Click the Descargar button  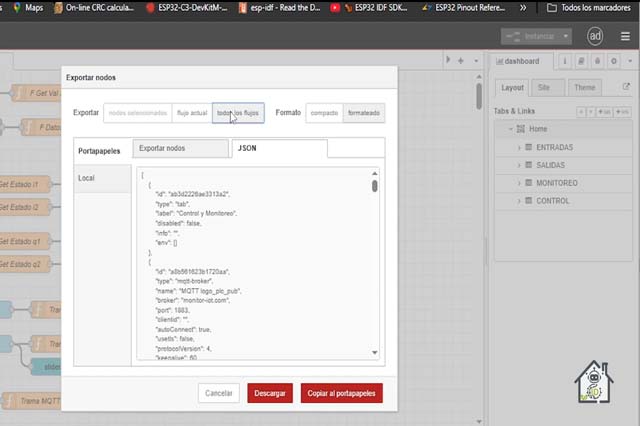click(x=270, y=393)
